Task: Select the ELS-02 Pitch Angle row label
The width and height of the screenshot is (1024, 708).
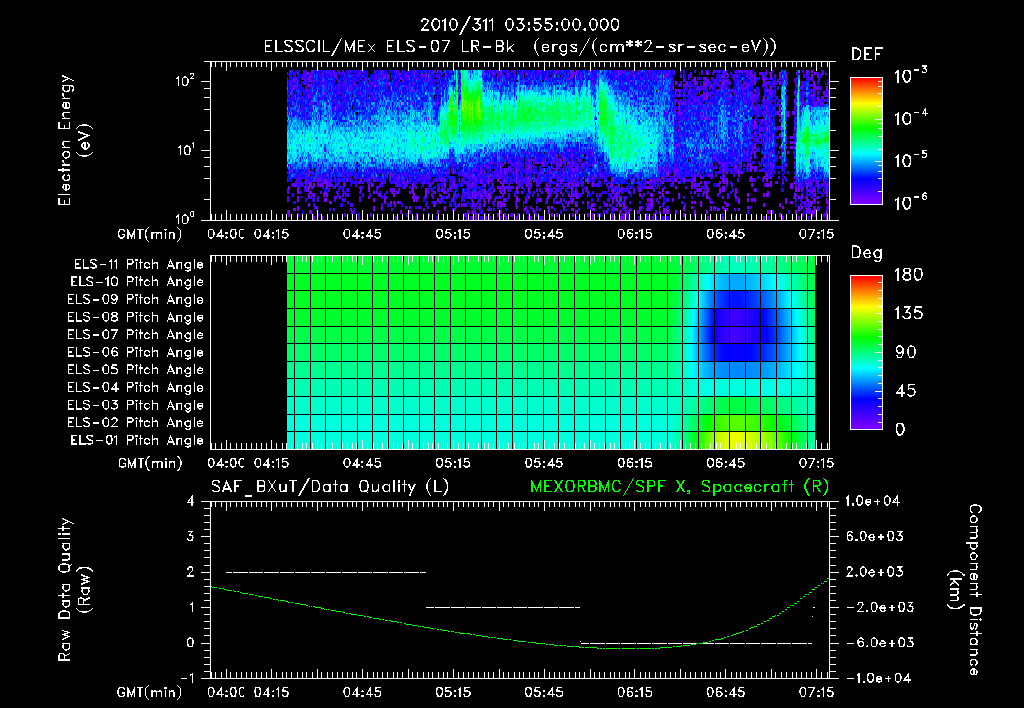Action: [136, 423]
